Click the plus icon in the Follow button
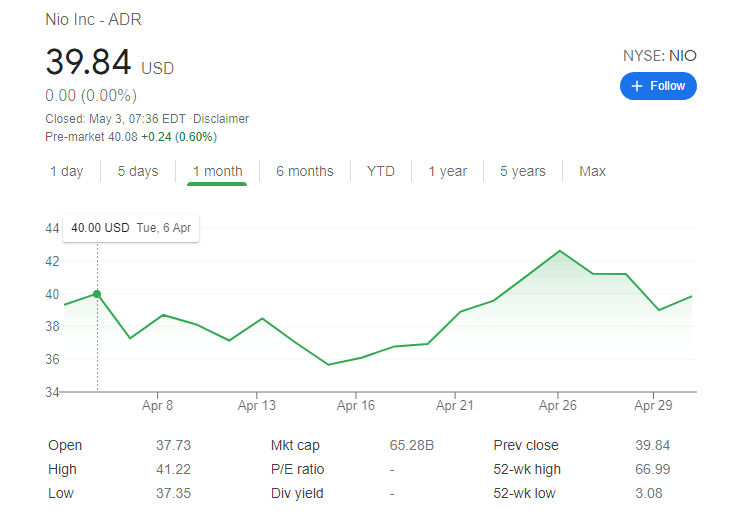The width and height of the screenshot is (737, 520). [636, 86]
